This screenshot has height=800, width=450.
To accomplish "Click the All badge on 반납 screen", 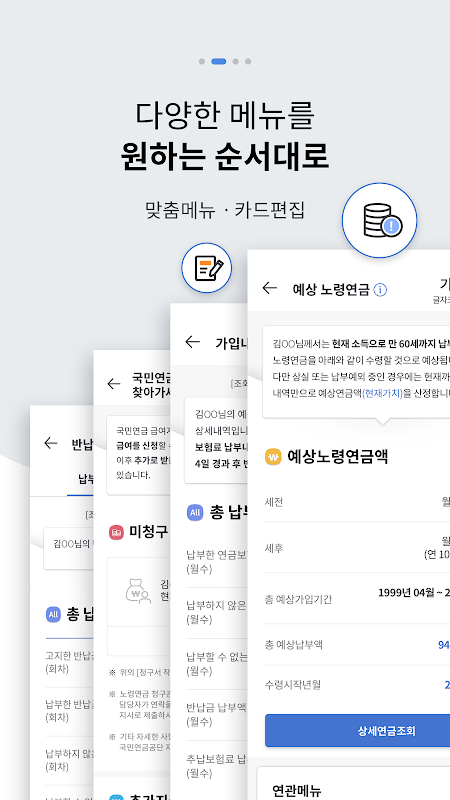I will [53, 614].
